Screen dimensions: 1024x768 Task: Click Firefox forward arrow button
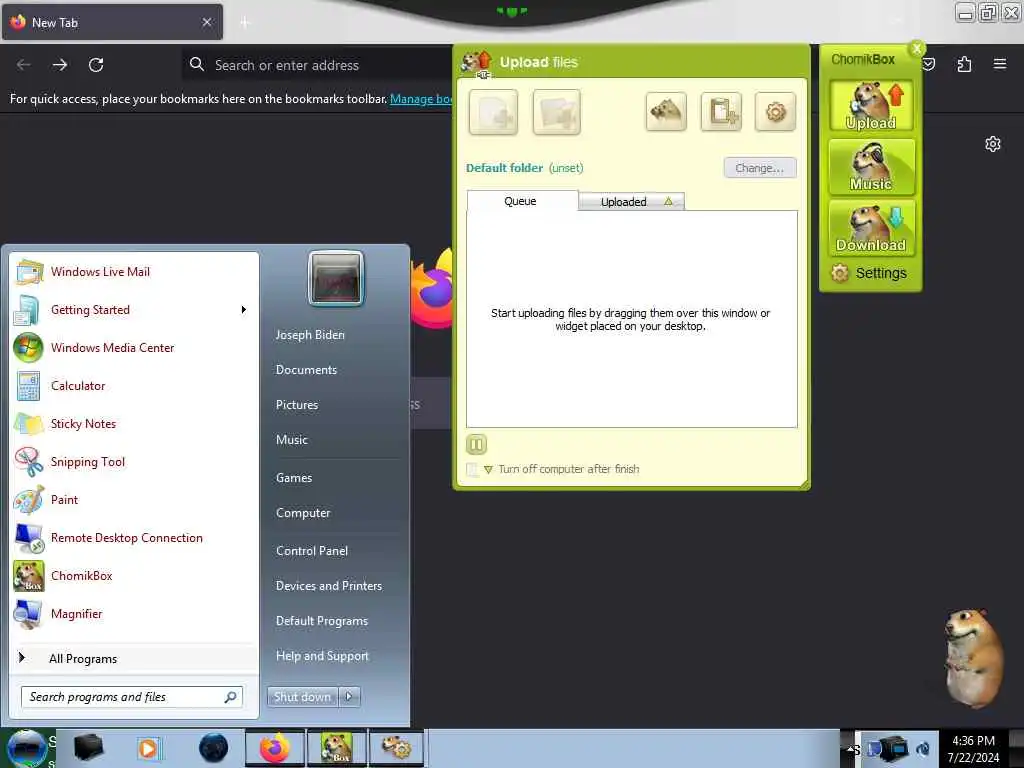[60, 65]
